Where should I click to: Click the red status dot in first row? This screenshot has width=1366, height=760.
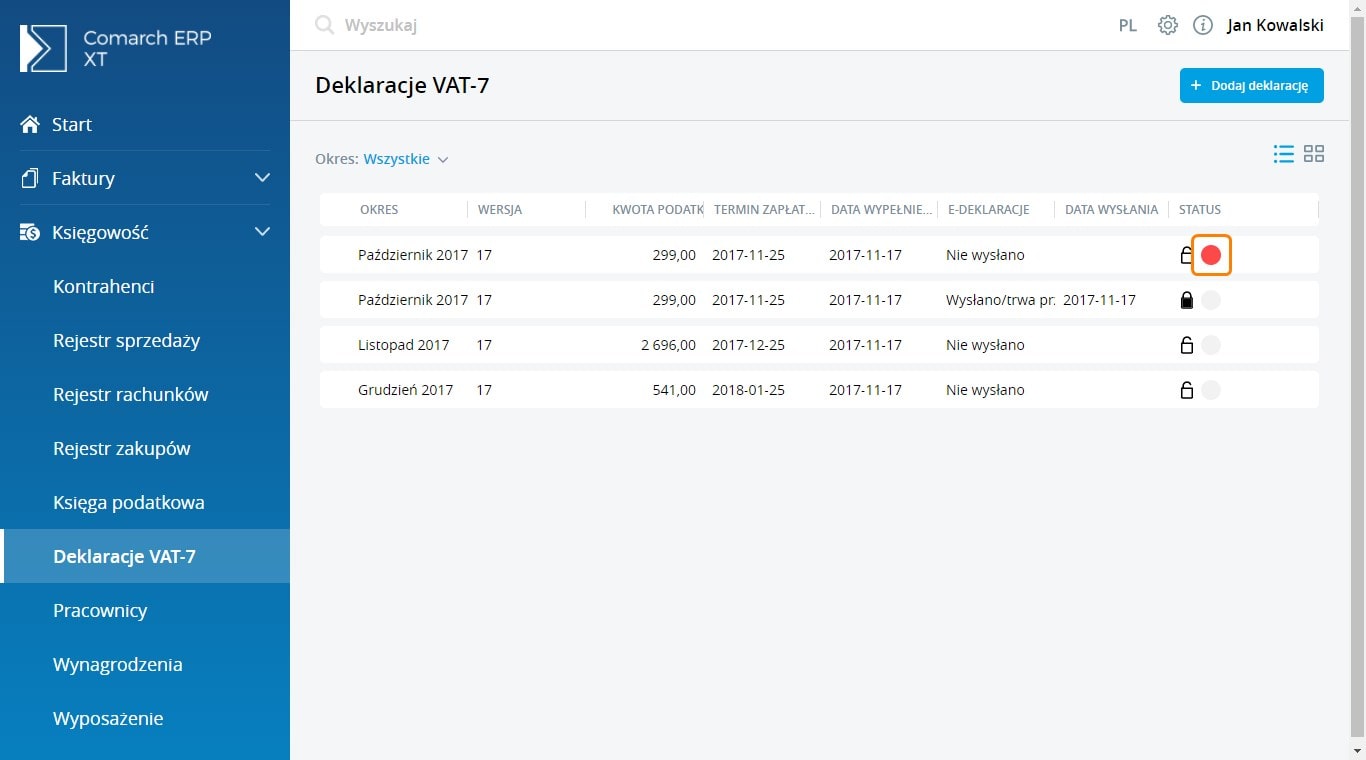pos(1211,255)
